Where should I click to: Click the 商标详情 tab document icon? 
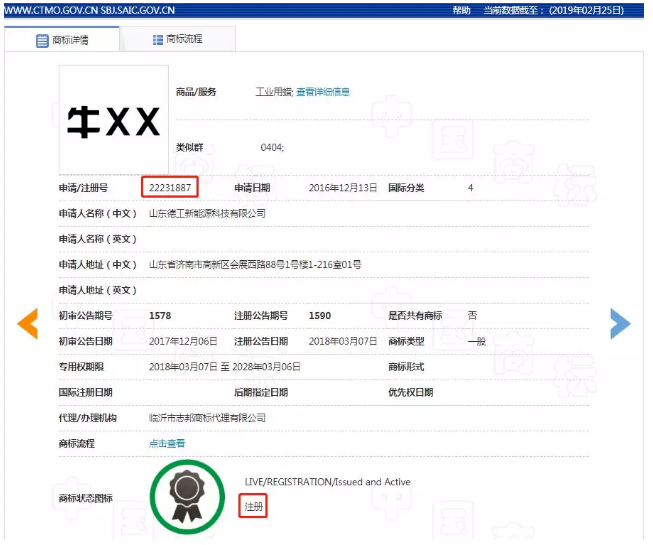click(x=42, y=41)
